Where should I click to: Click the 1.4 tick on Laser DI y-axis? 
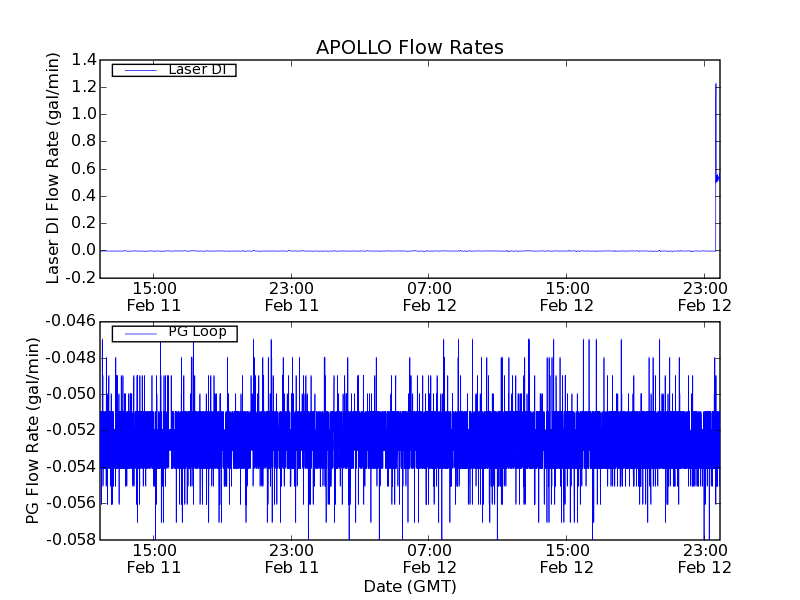point(84,60)
